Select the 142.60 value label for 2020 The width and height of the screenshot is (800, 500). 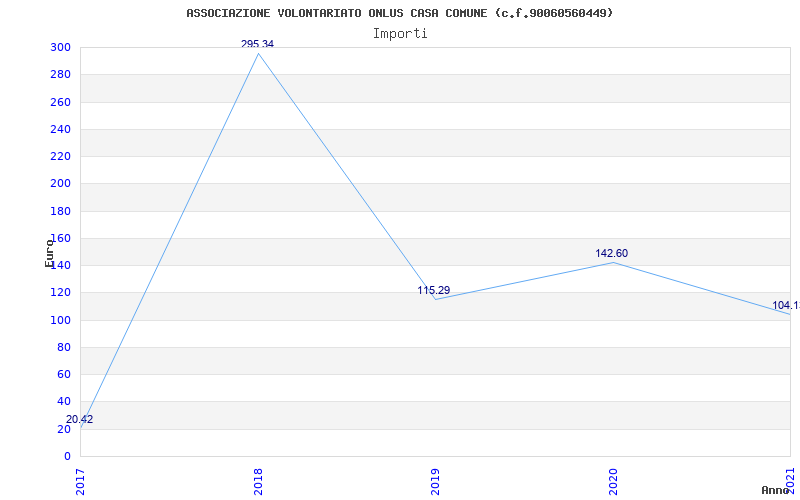point(611,254)
